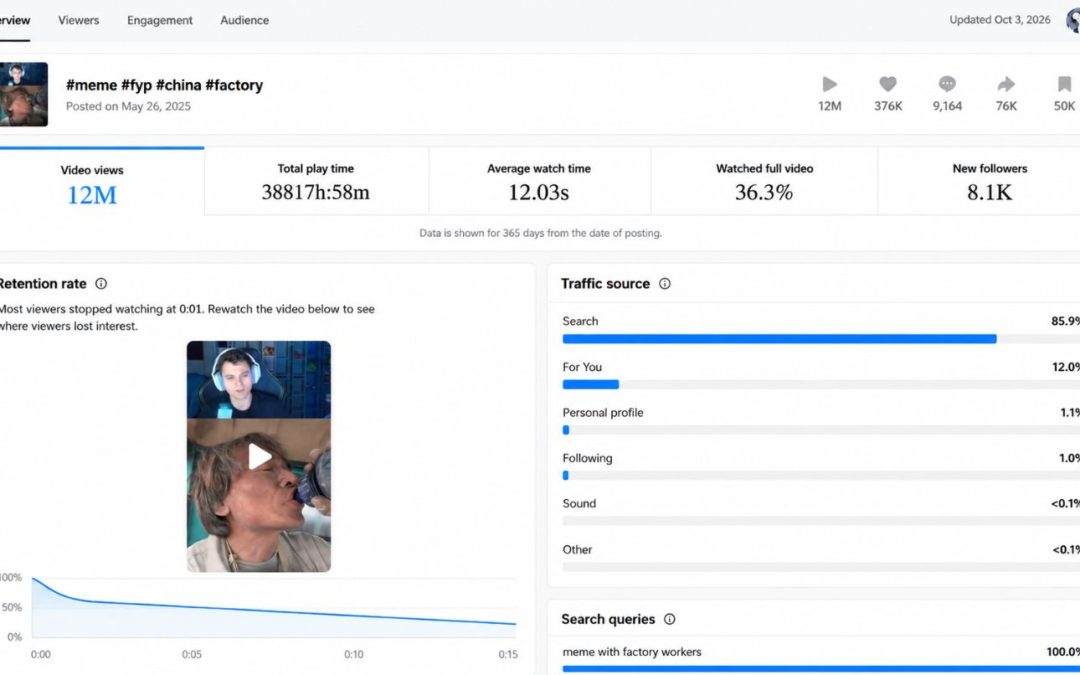1080x675 pixels.
Task: Go to the Audience tab
Action: coord(245,20)
